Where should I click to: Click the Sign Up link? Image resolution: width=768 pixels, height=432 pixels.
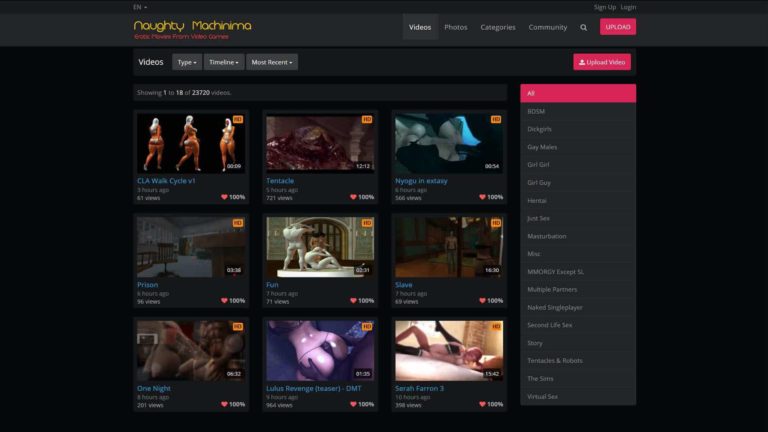[605, 7]
